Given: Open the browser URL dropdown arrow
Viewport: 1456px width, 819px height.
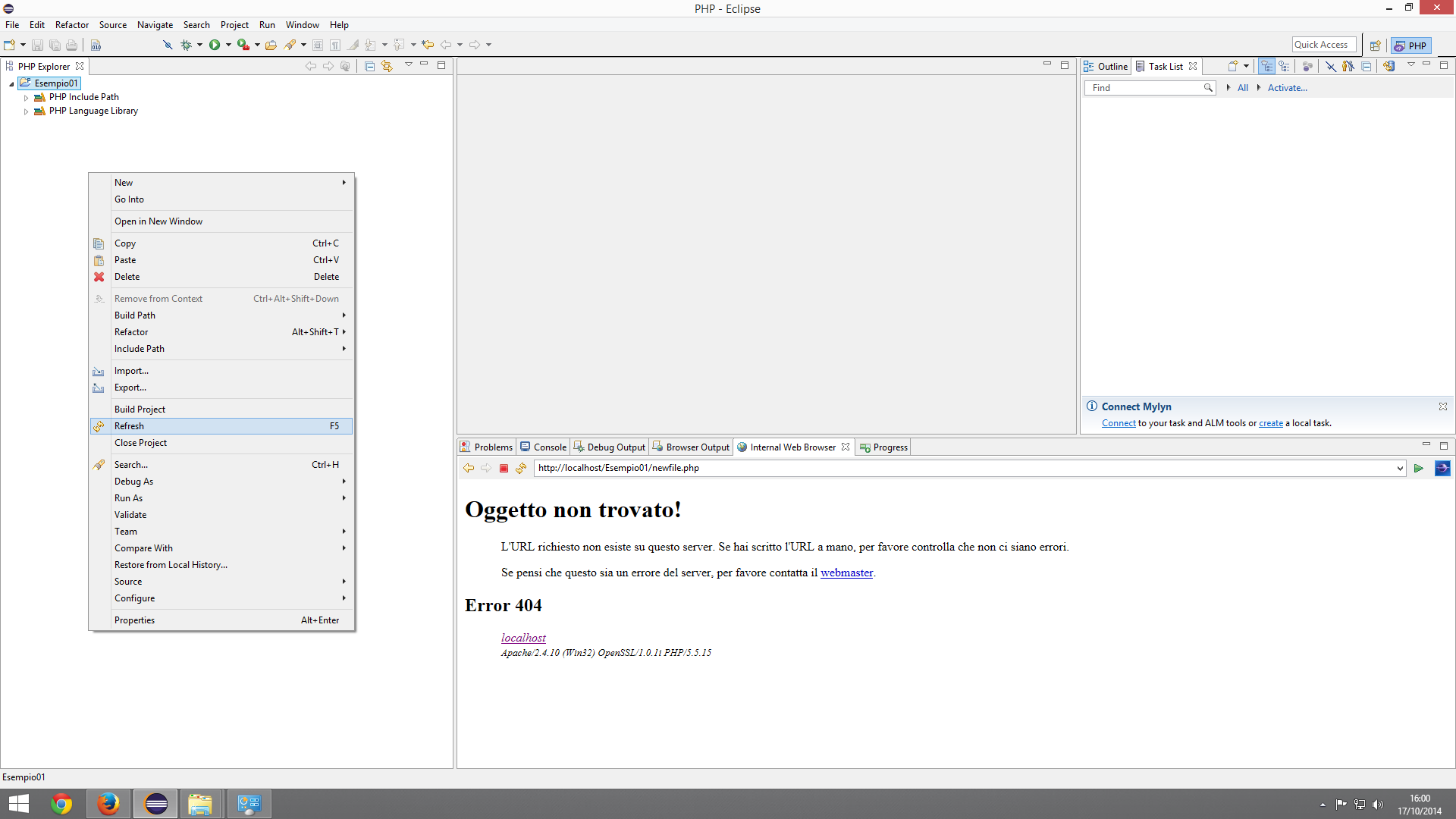Looking at the screenshot, I should click(1399, 469).
